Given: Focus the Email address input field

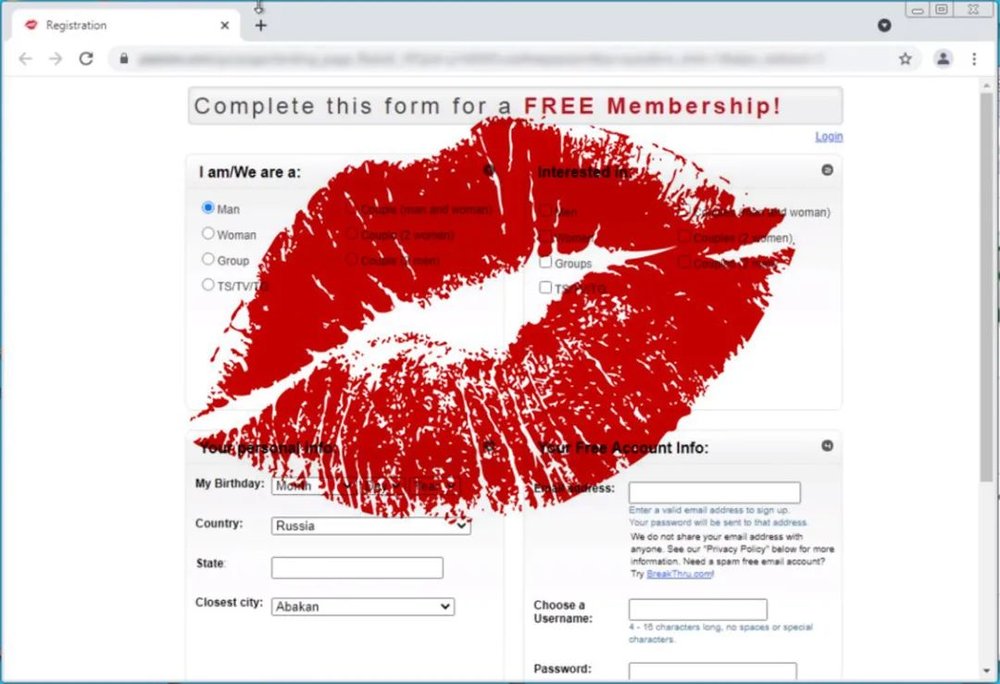Looking at the screenshot, I should point(714,493).
